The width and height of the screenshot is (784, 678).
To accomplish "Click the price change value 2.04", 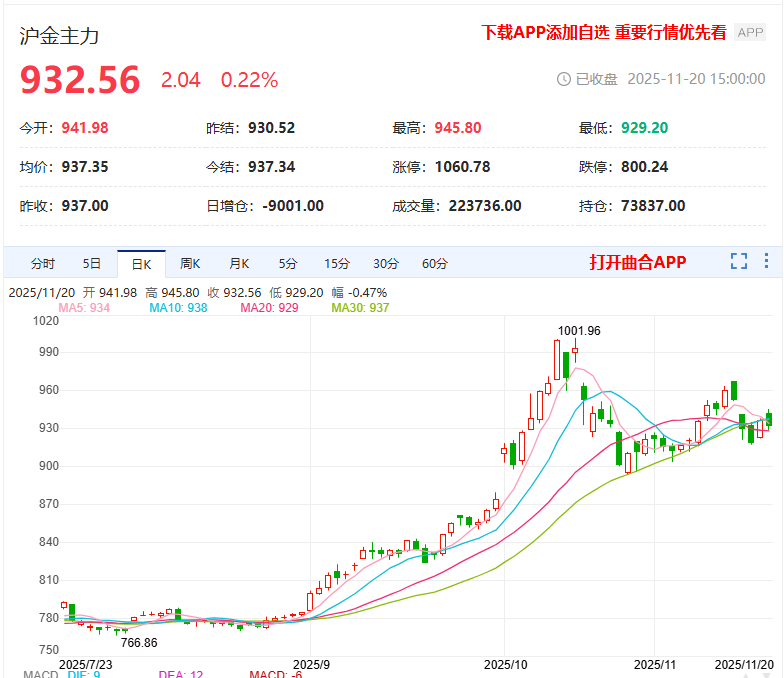I will (180, 80).
